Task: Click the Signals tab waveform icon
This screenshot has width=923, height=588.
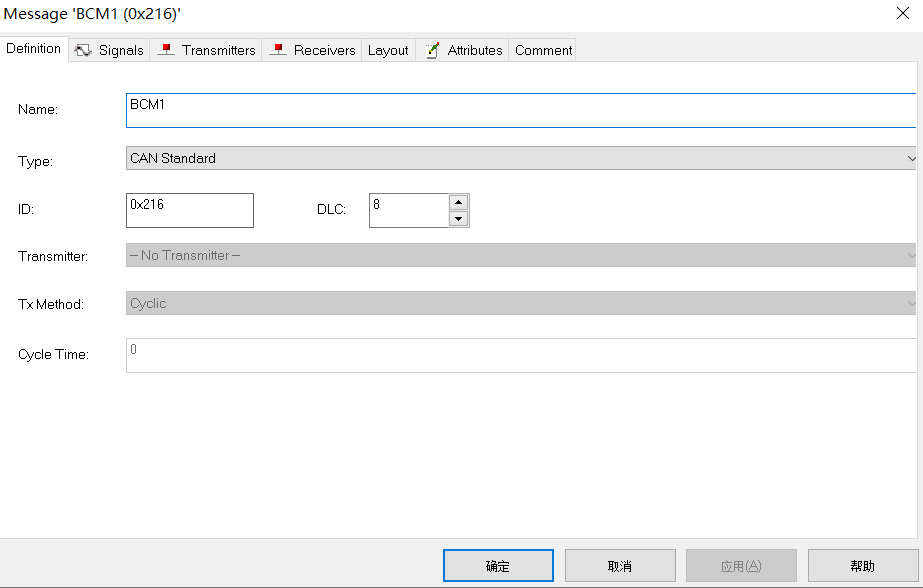Action: pos(84,49)
